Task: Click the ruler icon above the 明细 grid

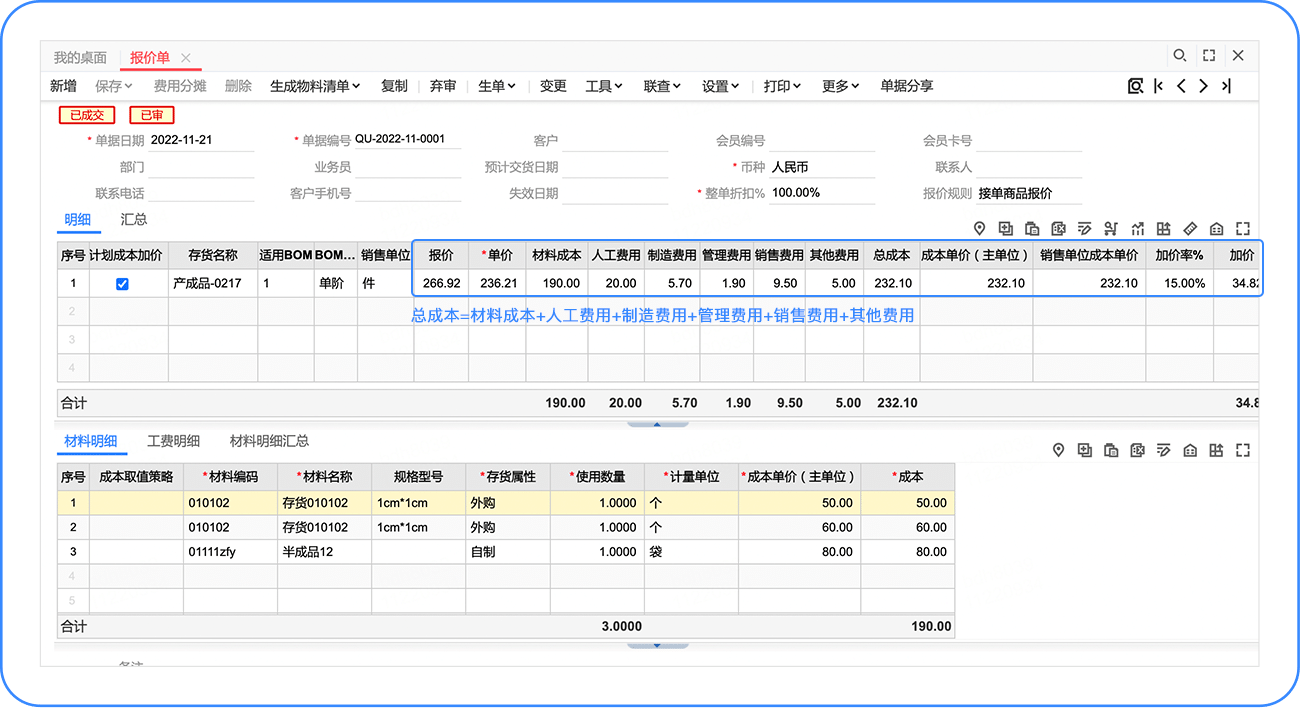Action: pos(1190,229)
